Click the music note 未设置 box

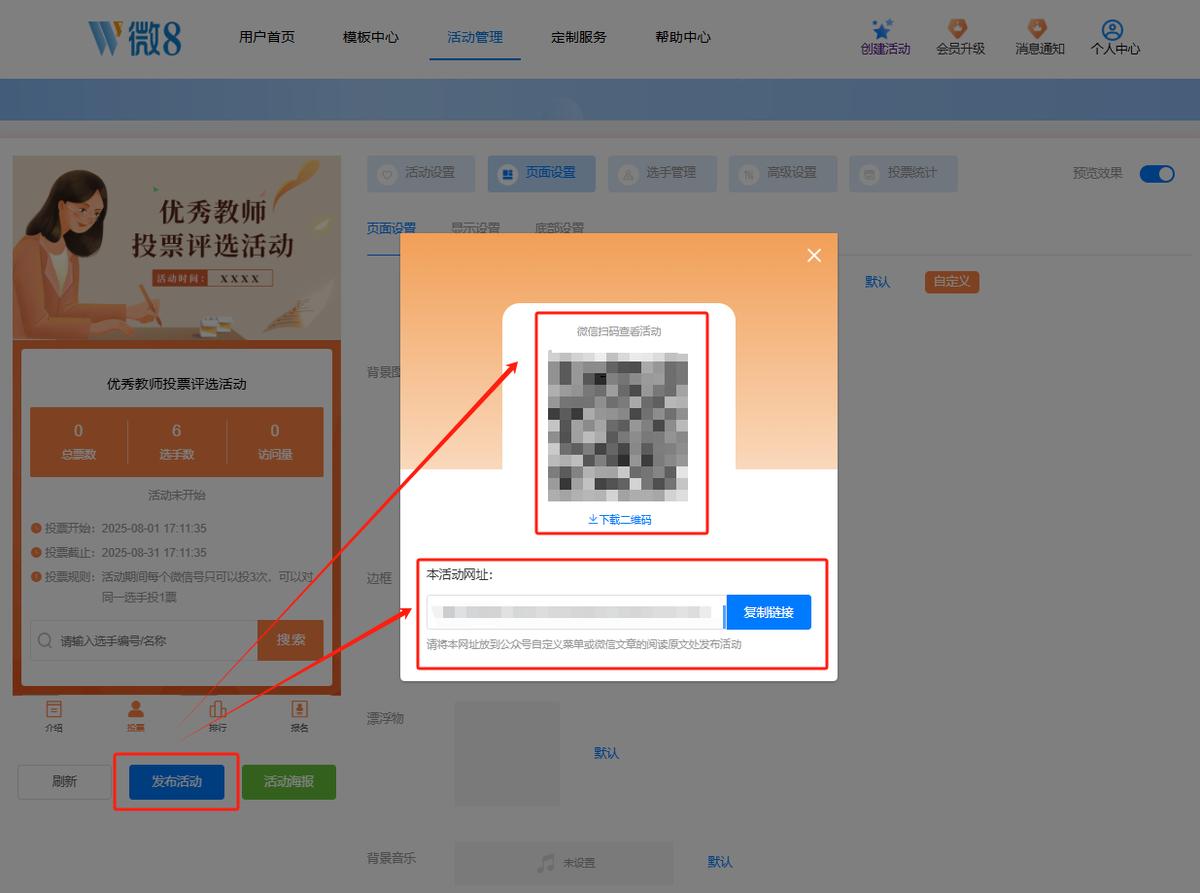point(564,863)
